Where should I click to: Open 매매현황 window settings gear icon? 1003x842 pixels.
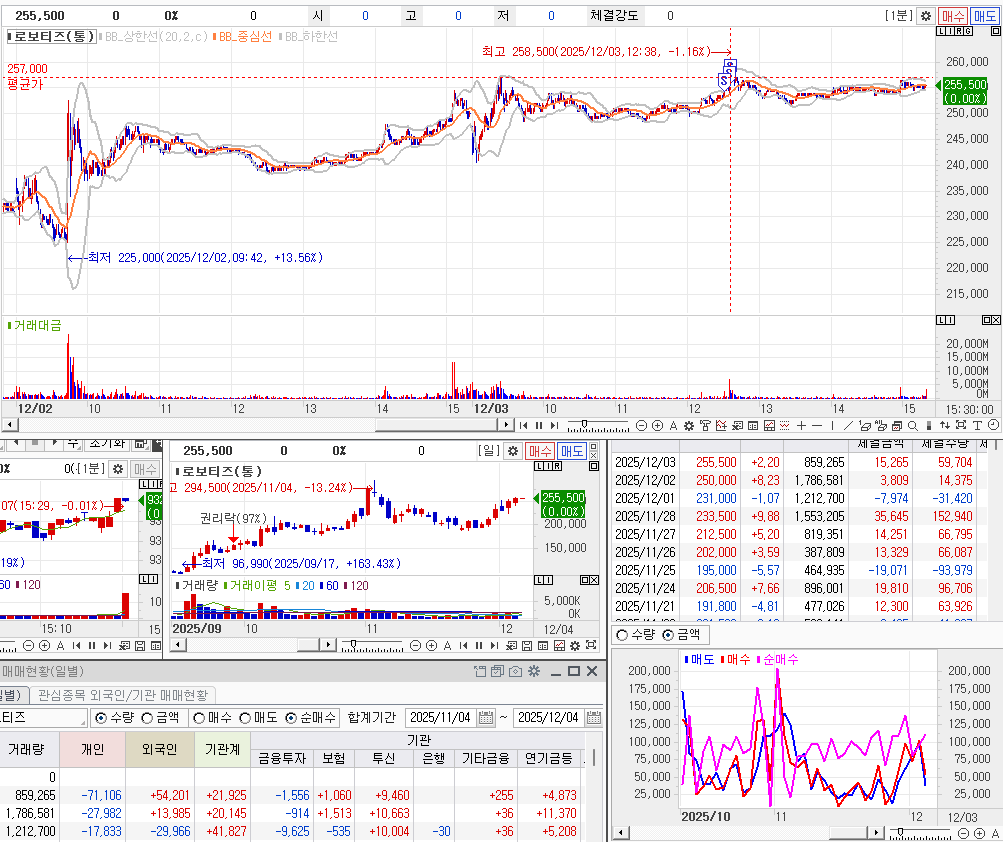point(533,671)
